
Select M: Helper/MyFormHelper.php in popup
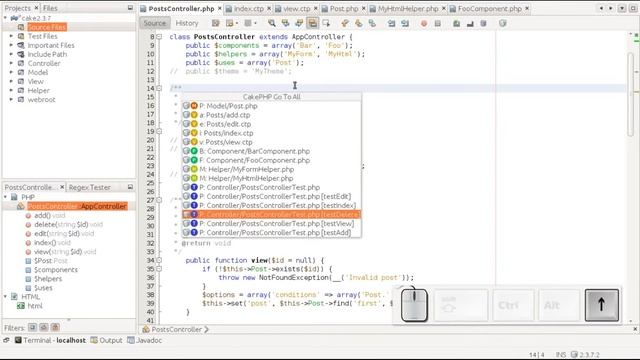[271, 169]
